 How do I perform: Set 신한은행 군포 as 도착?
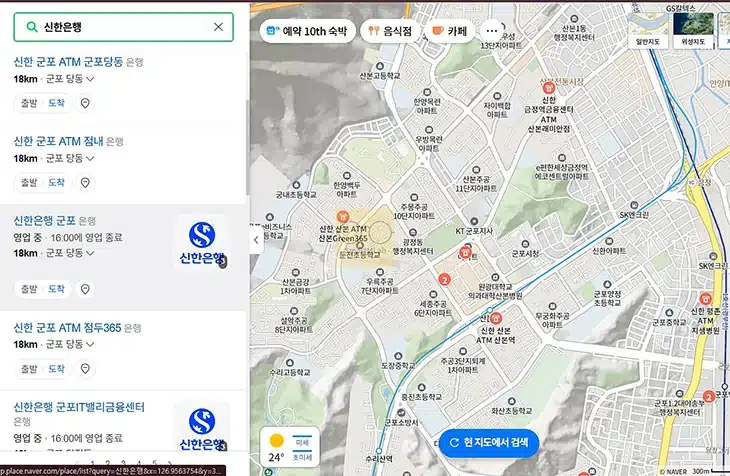point(56,289)
